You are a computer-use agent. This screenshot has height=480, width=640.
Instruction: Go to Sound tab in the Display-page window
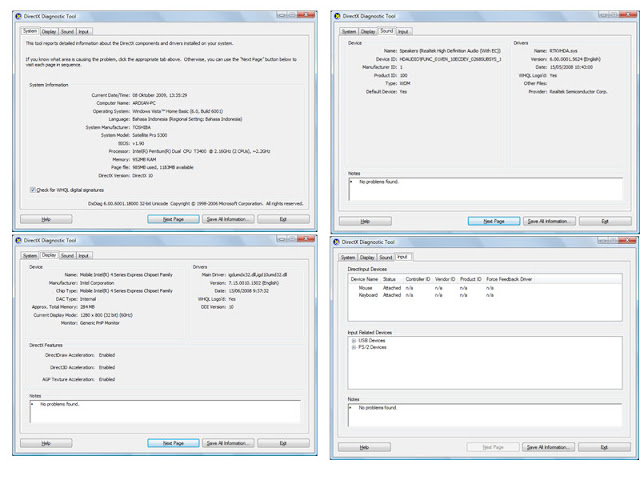point(67,256)
